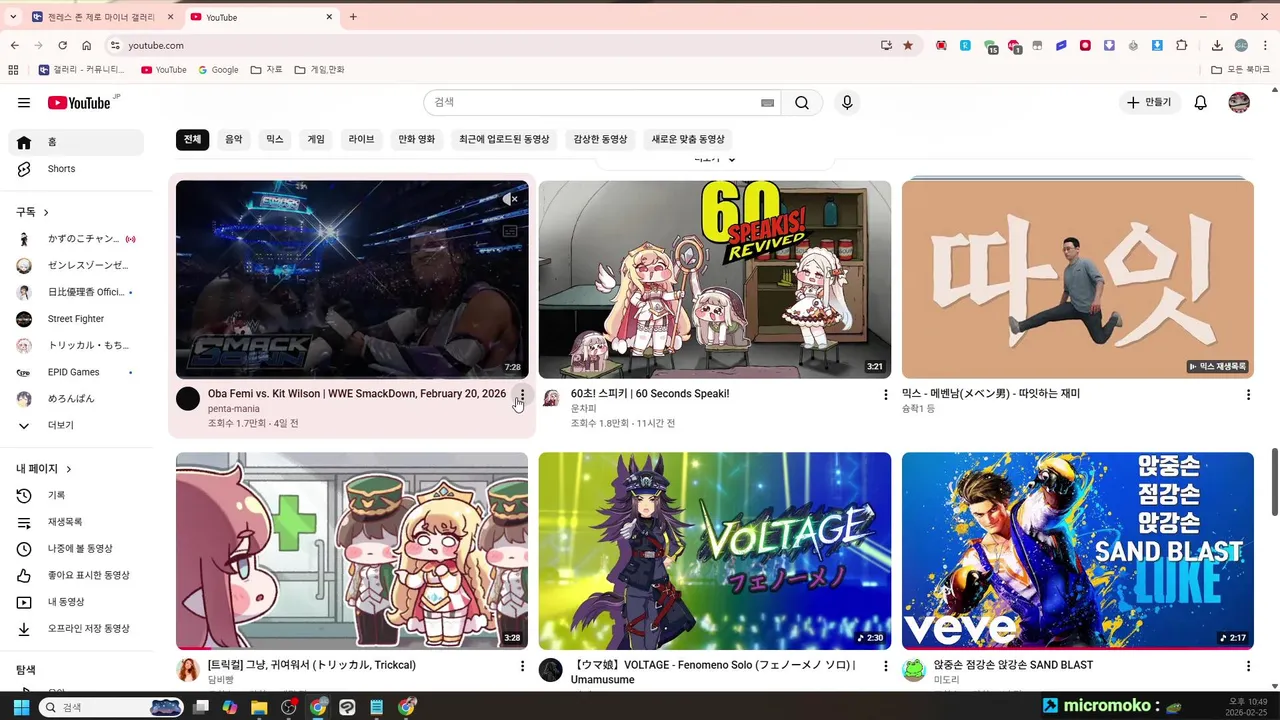Screen dimensions: 1280x720
Task: Open My videos (내 동영상)
Action: point(76,602)
